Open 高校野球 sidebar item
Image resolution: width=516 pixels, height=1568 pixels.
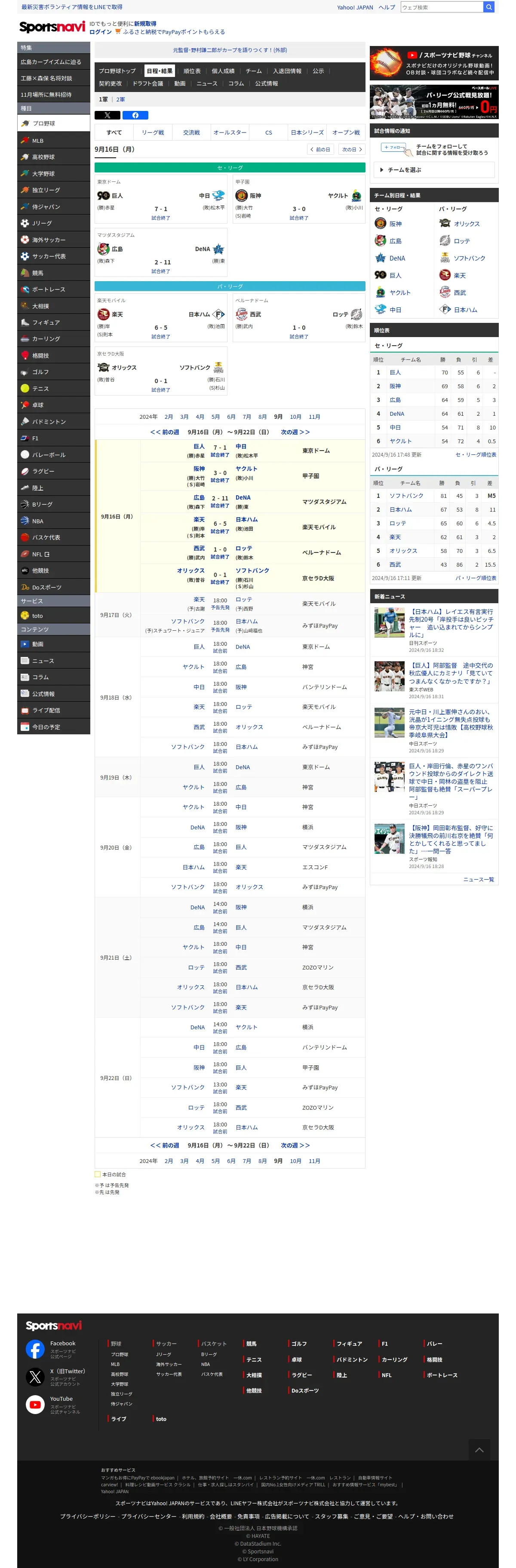point(54,157)
